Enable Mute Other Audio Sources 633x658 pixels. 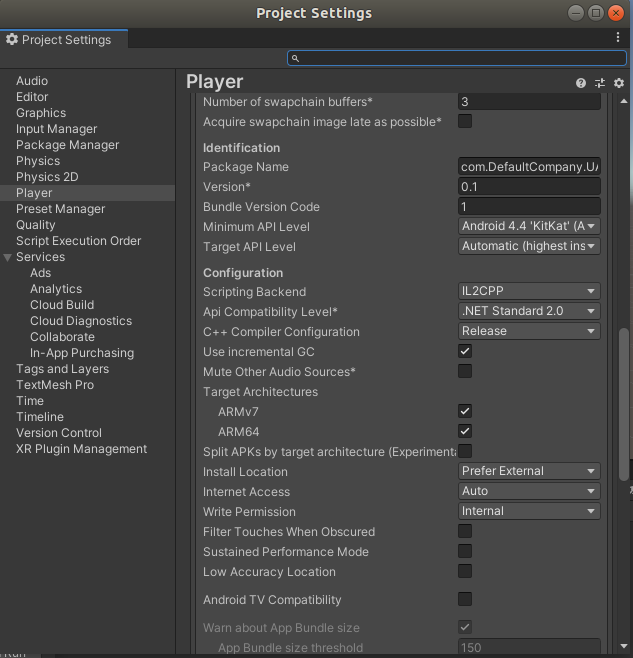[x=465, y=371]
